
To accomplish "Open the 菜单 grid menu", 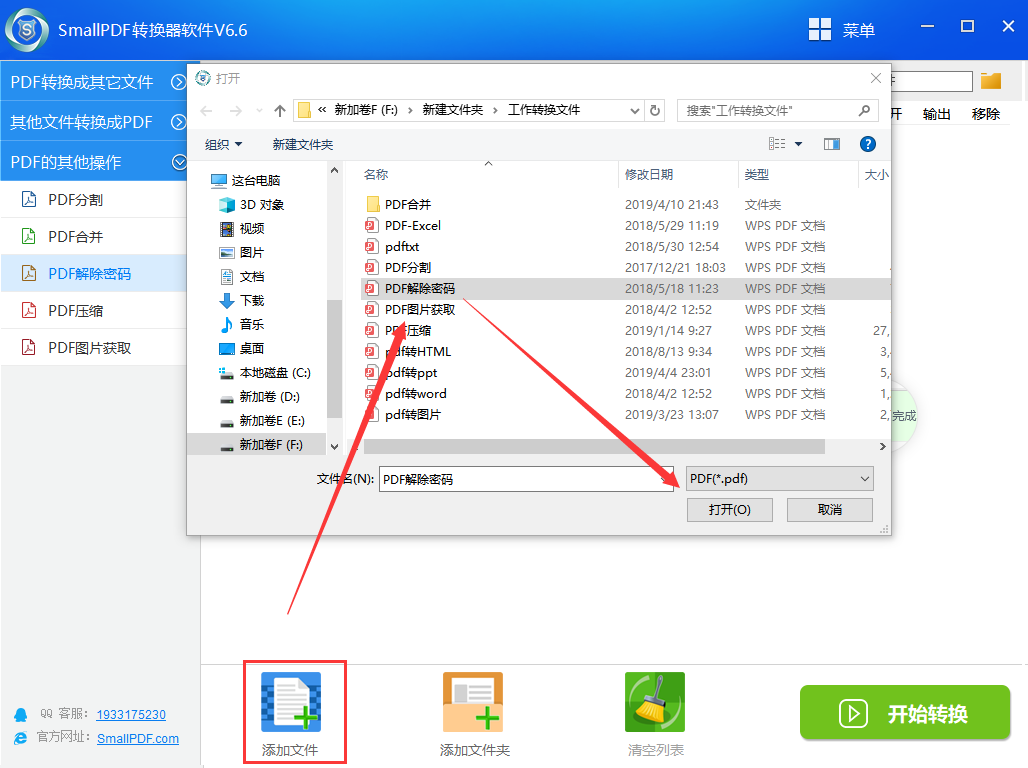I will tap(842, 30).
